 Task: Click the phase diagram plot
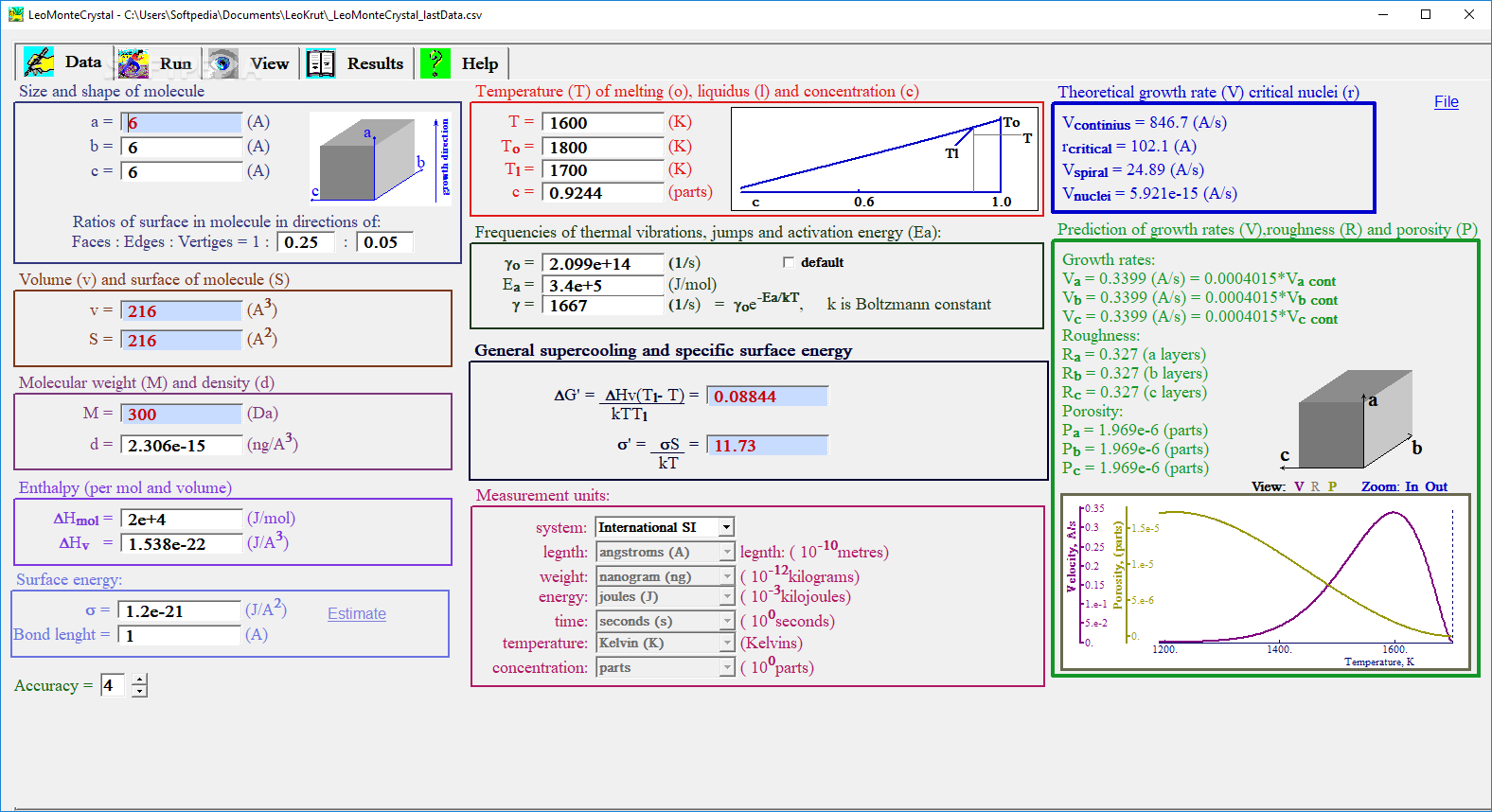click(885, 158)
